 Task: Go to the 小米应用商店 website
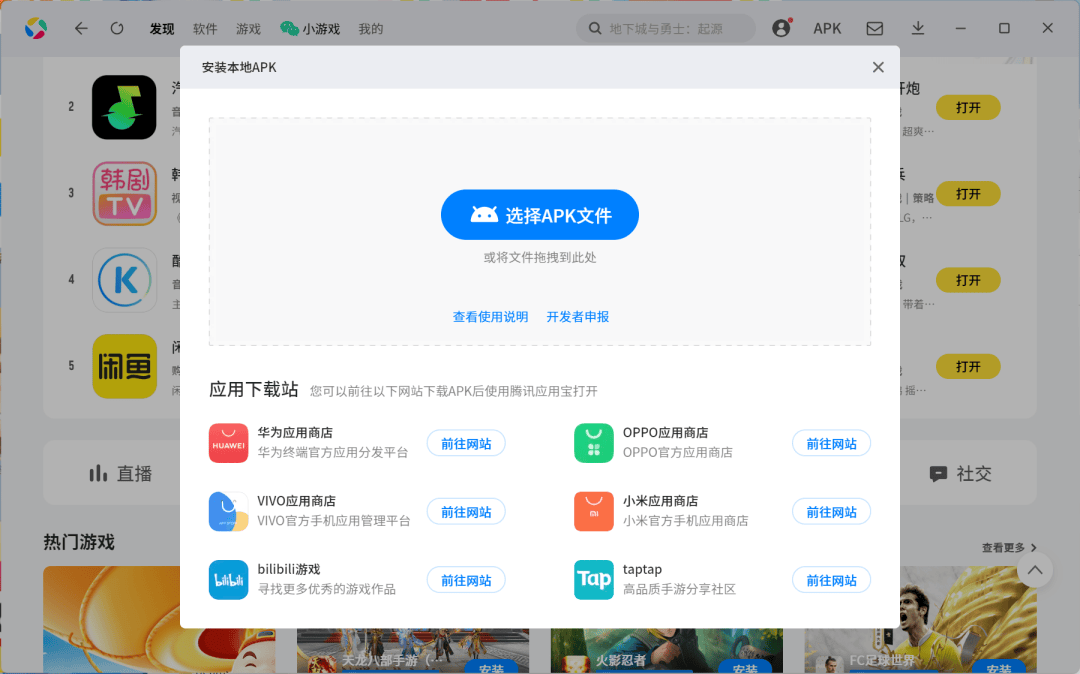click(x=831, y=512)
